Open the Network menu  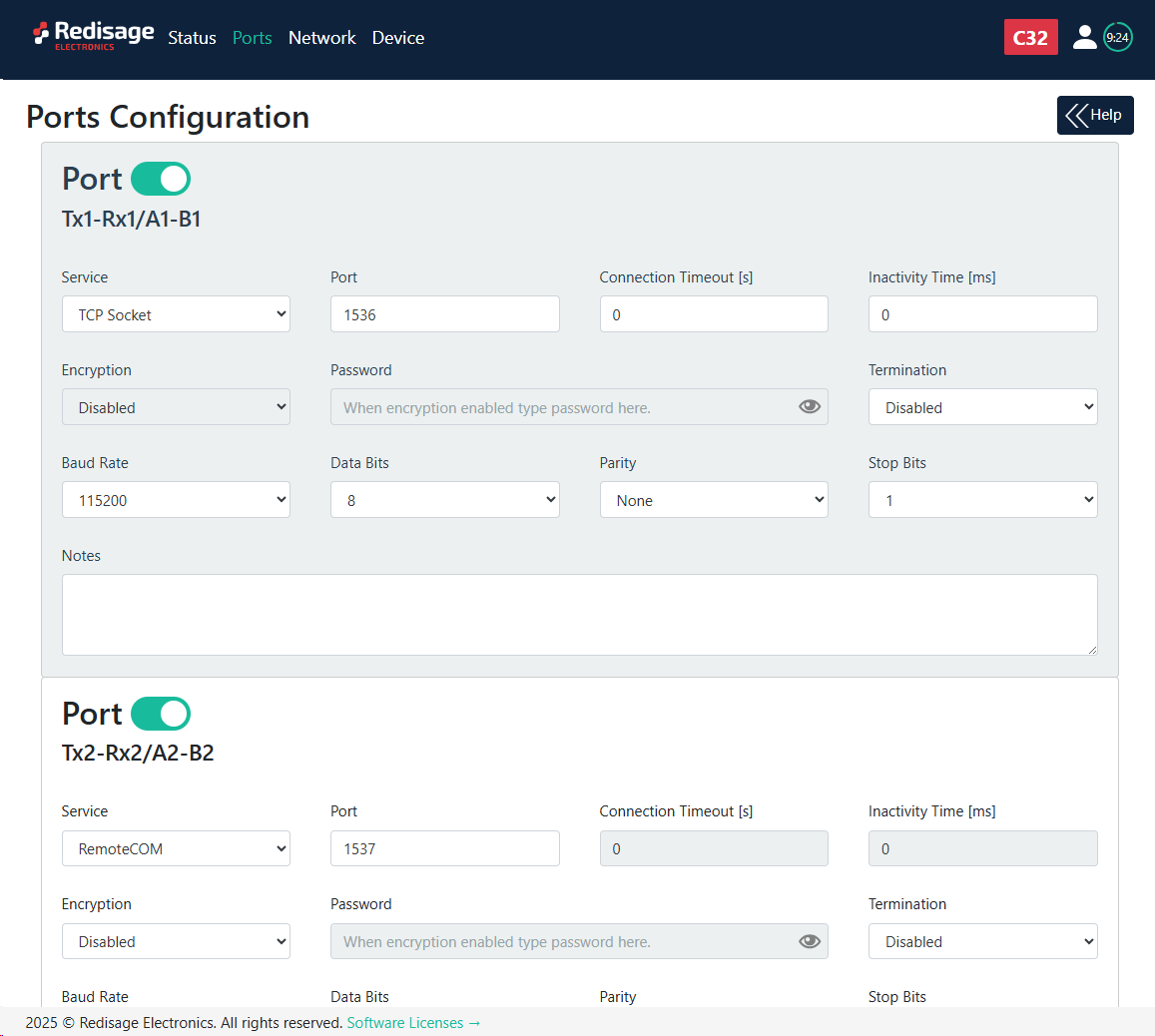[321, 38]
